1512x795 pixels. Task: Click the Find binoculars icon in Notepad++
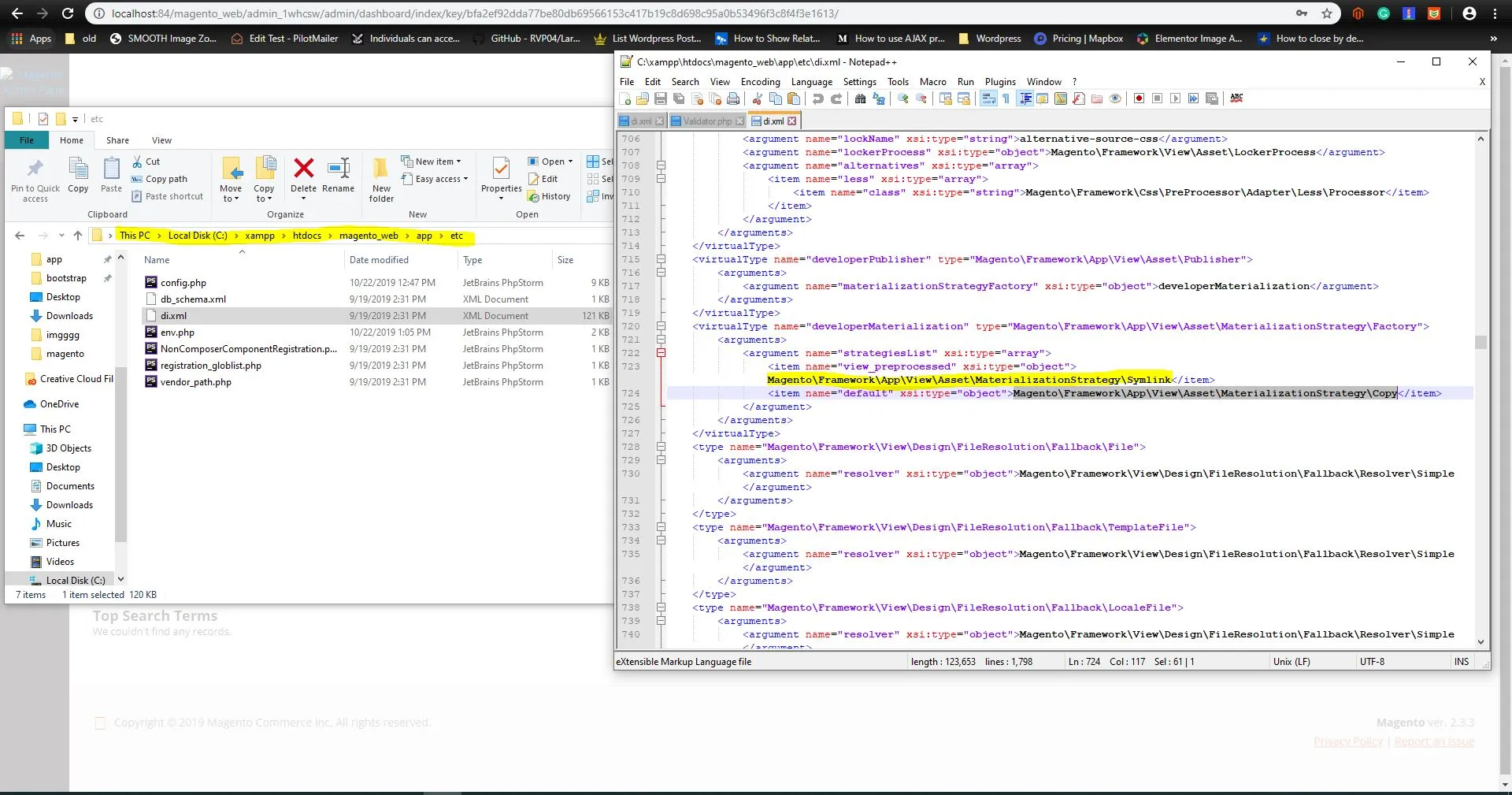coord(860,98)
